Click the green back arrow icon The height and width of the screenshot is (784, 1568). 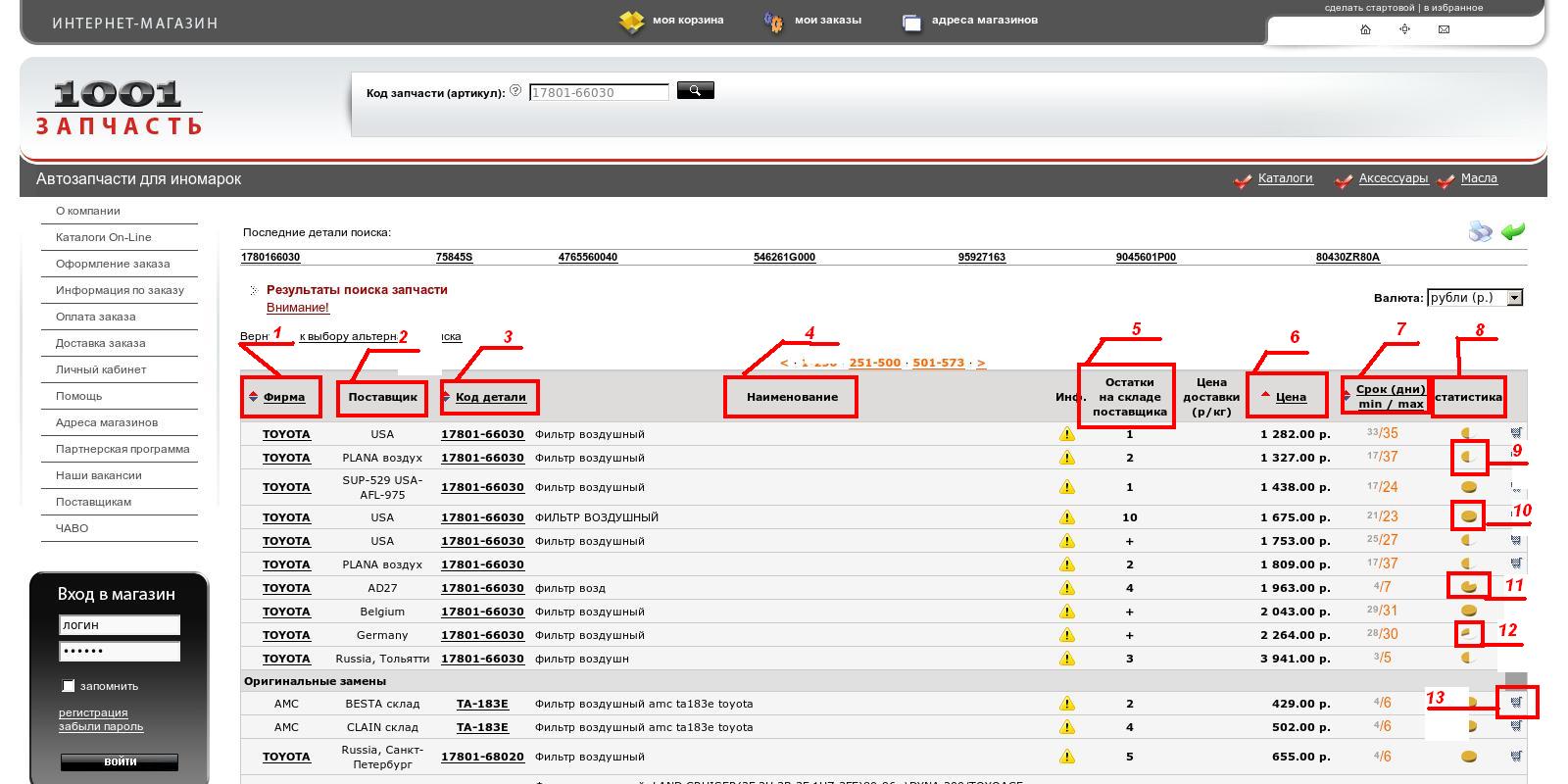tap(1513, 232)
